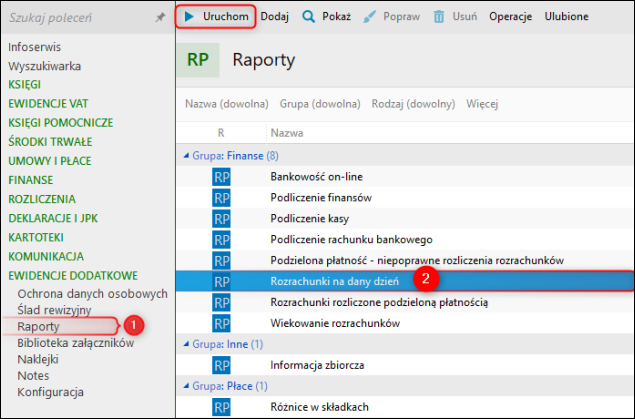Open the Grupa (dowolna) filter
The image size is (635, 419).
[x=320, y=104]
